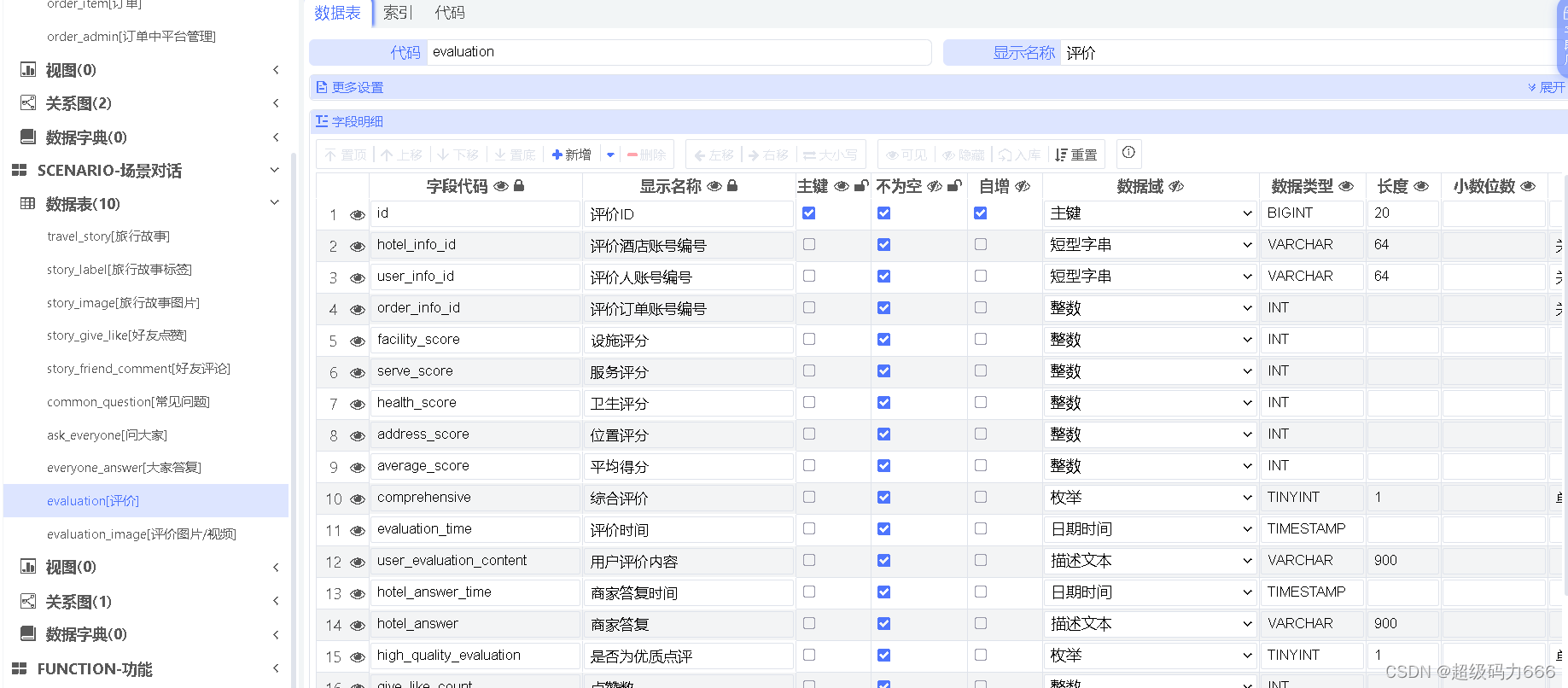Open the dropdown arrow next to 新增
Screen dimensions: 1568x688
pyautogui.click(x=610, y=155)
